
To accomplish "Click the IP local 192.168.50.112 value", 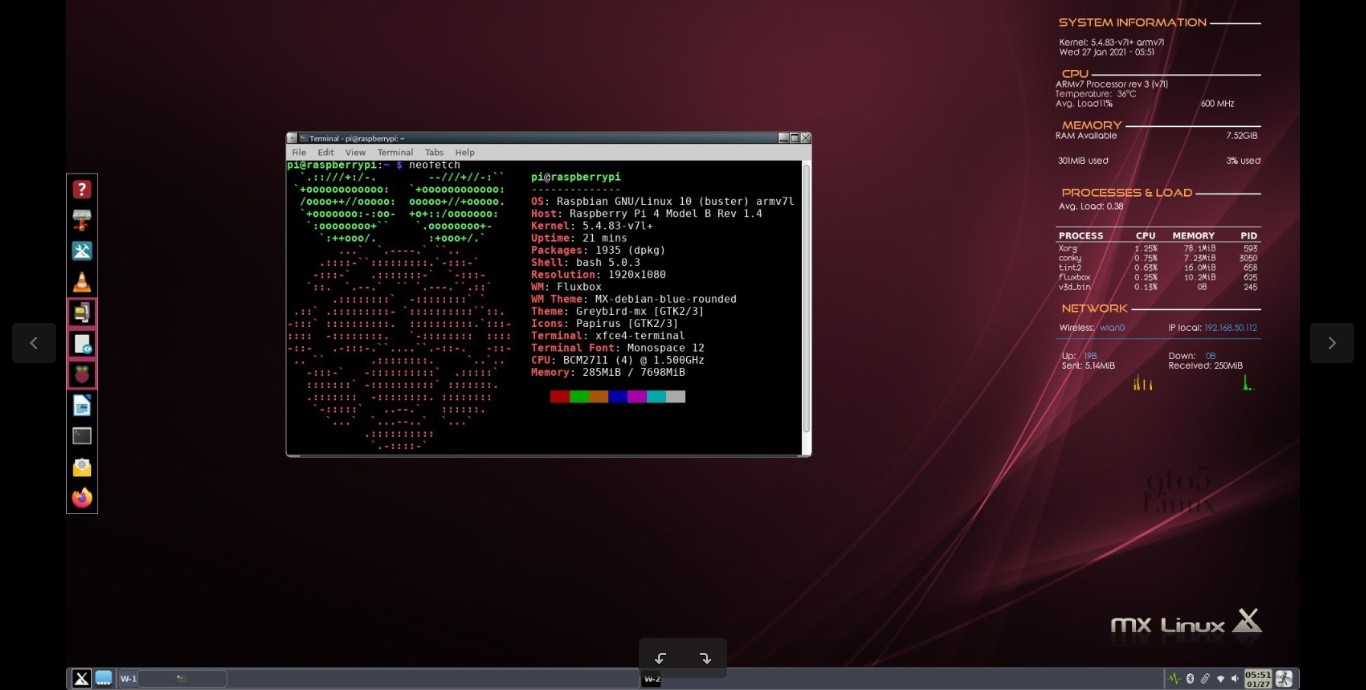I will [x=1231, y=328].
